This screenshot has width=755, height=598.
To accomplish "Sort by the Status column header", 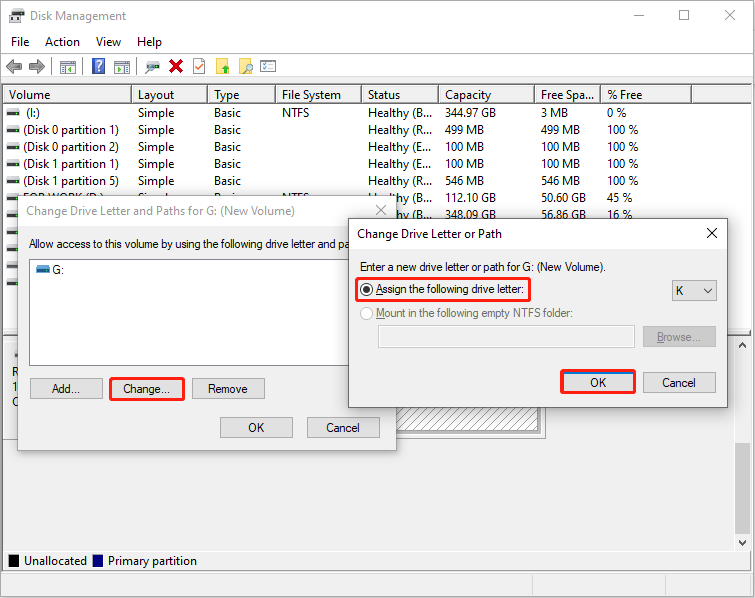I will pos(400,95).
